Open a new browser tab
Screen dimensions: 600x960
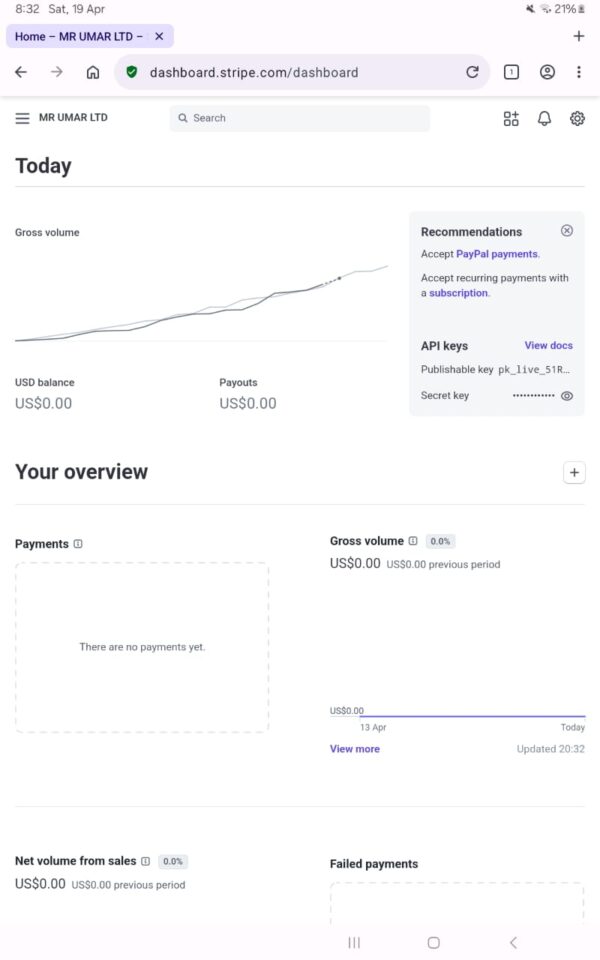point(578,36)
